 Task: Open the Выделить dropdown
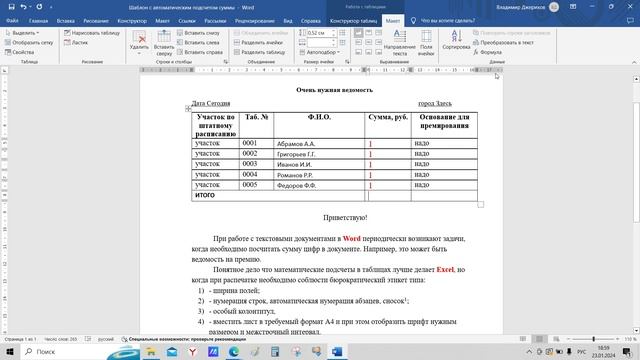[22, 33]
